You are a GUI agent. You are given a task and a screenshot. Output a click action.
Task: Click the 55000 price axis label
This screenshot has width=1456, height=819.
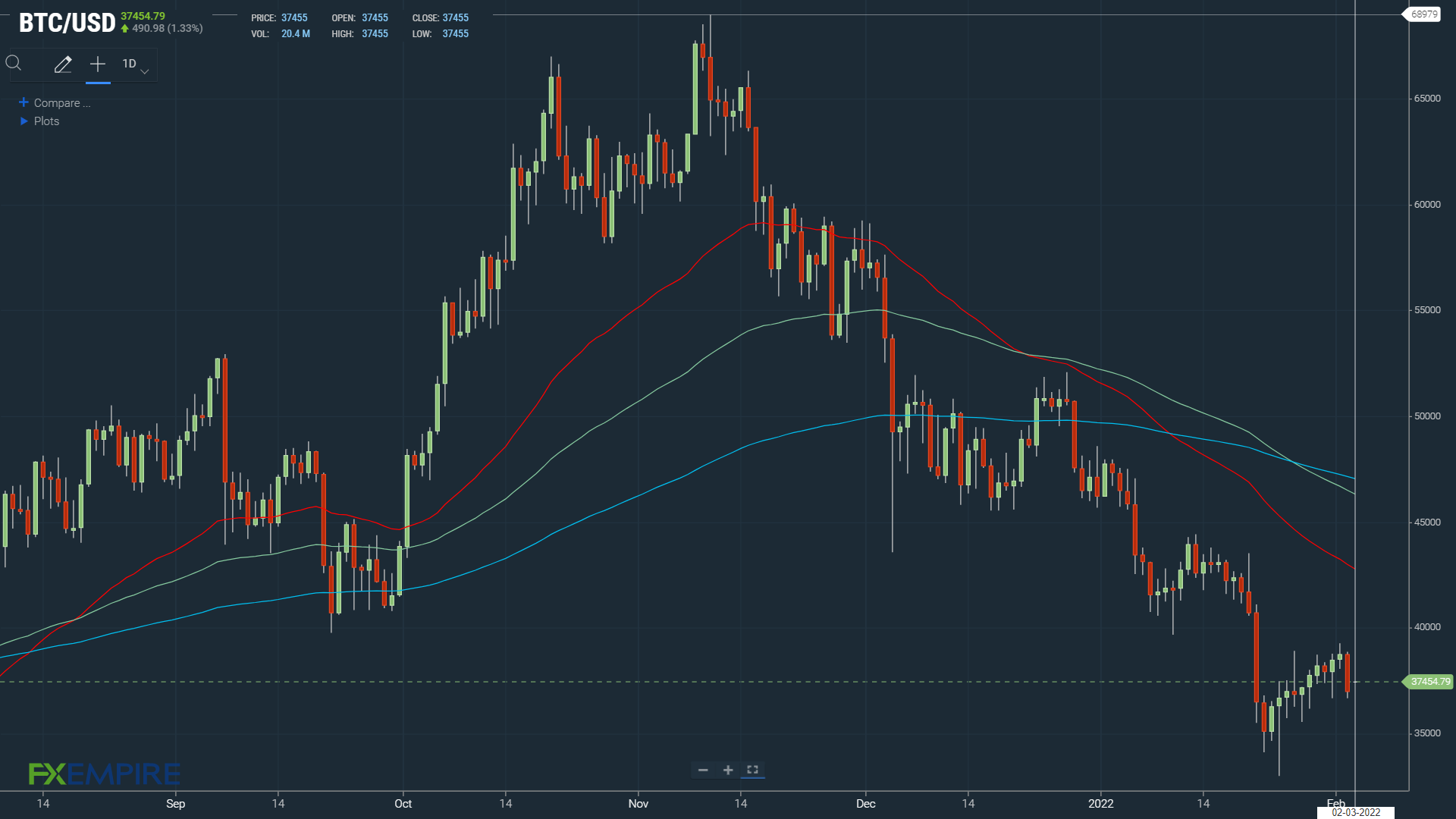pos(1427,310)
